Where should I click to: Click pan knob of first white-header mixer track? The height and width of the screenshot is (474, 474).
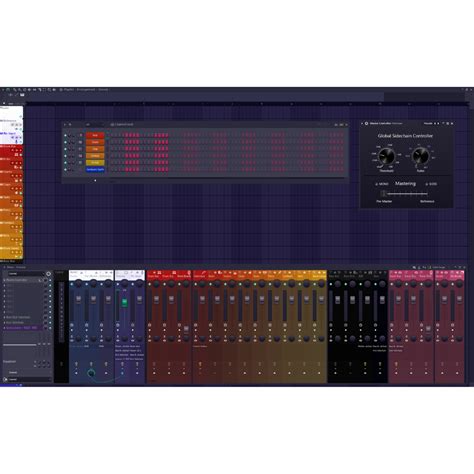(78, 284)
